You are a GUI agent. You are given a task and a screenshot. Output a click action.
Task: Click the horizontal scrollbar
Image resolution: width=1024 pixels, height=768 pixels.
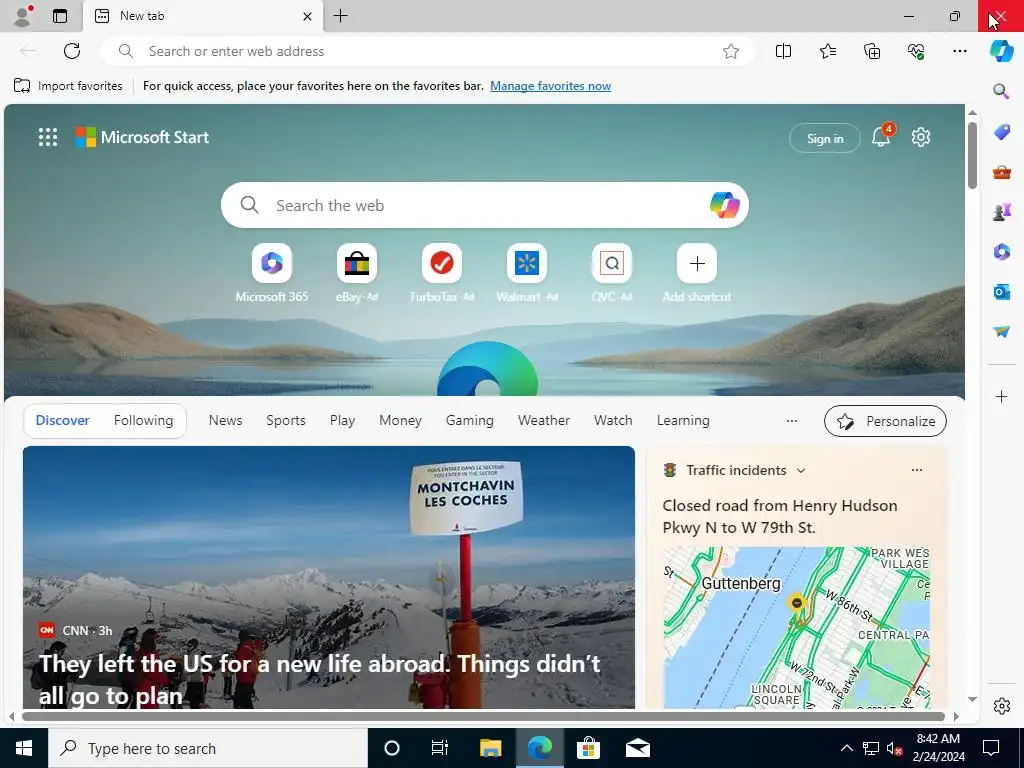click(483, 716)
